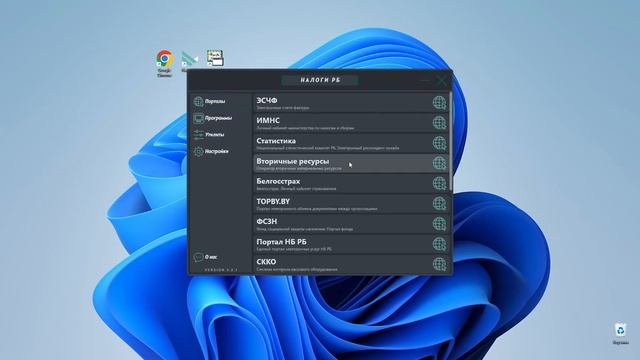Viewport: 640px width, 360px height.
Task: Minimize the Налоги РБ window
Action: [425, 80]
